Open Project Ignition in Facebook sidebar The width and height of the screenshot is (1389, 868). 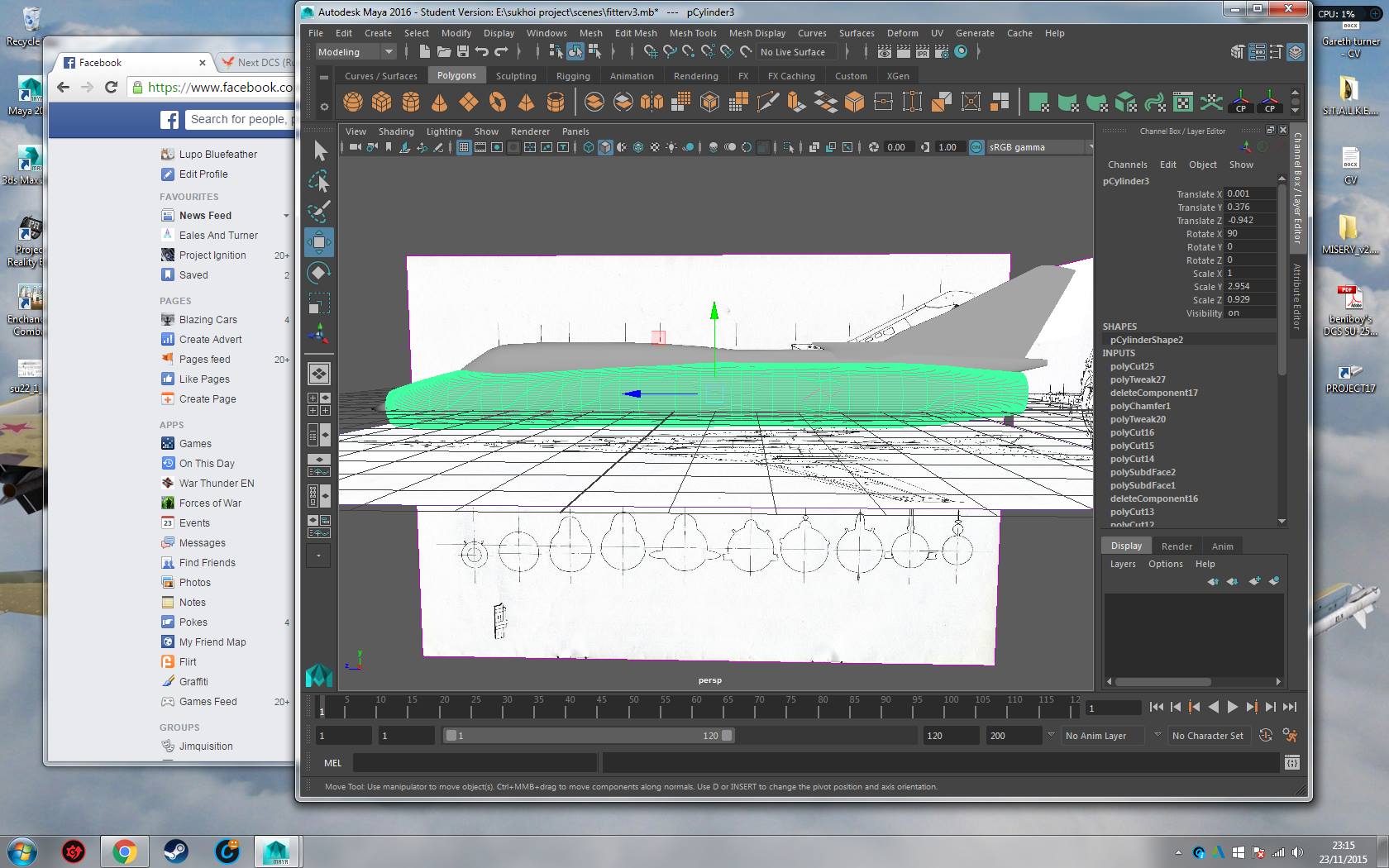tap(212, 255)
